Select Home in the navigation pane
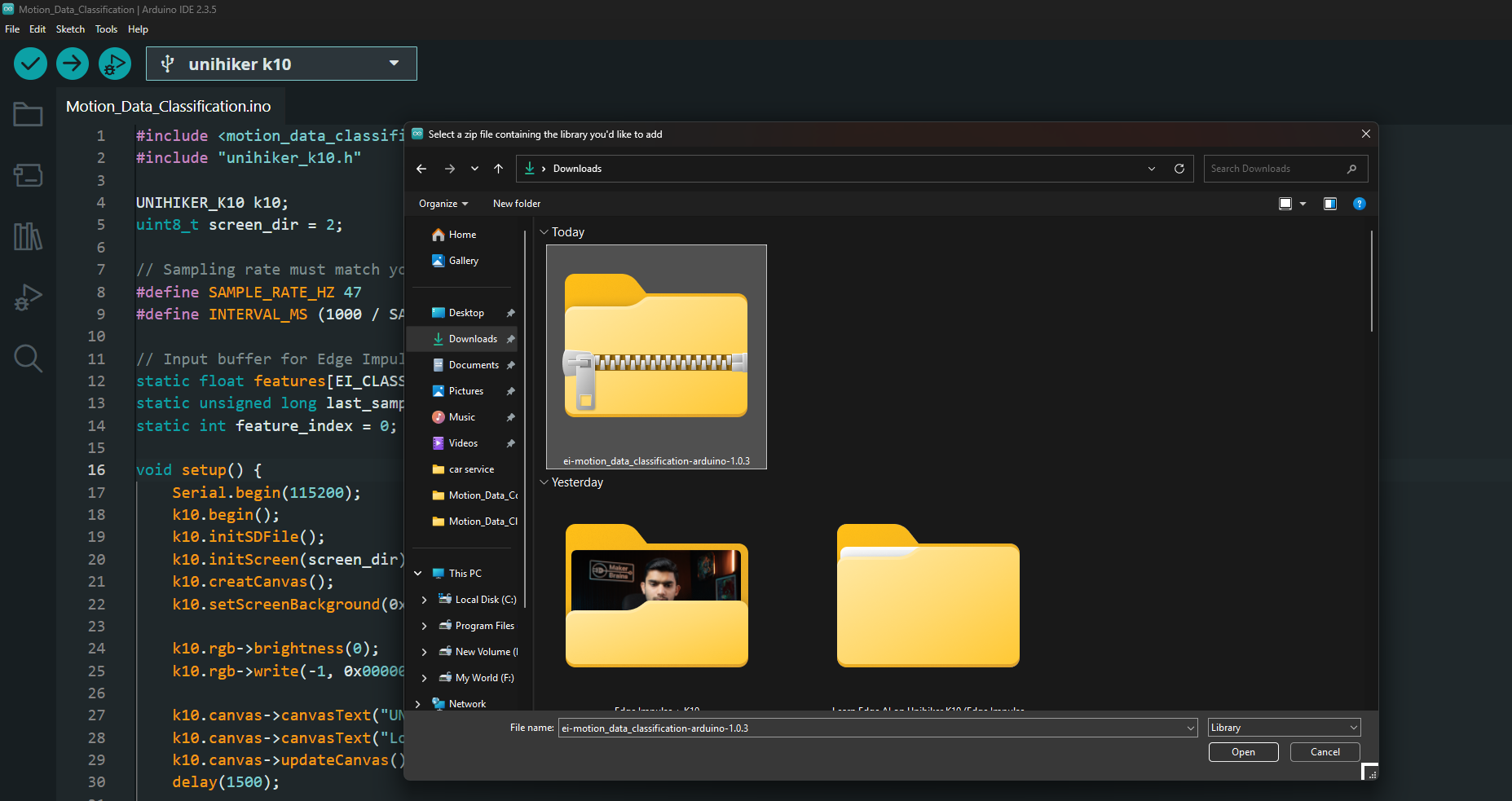1512x801 pixels. [461, 235]
